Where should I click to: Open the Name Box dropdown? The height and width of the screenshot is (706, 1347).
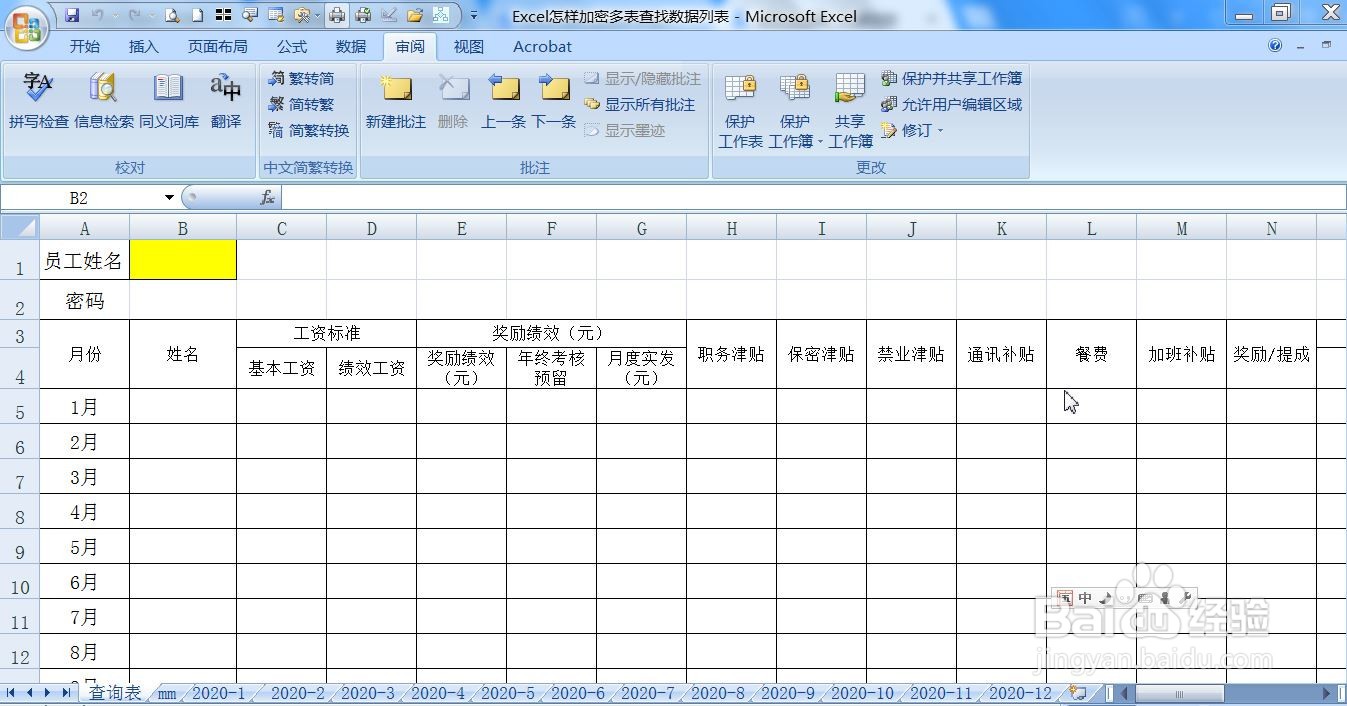pos(168,197)
